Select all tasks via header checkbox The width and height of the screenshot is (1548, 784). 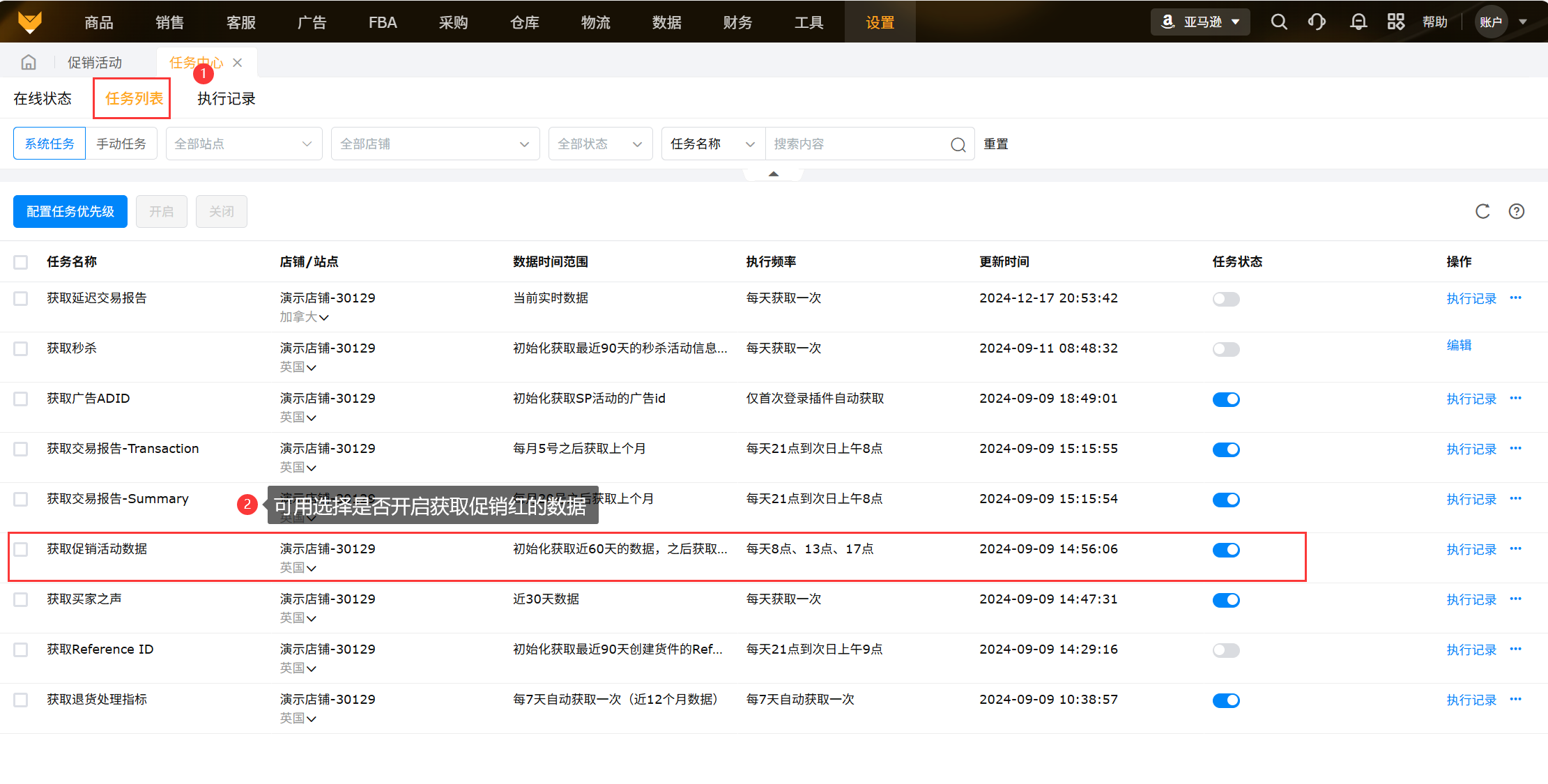point(21,262)
